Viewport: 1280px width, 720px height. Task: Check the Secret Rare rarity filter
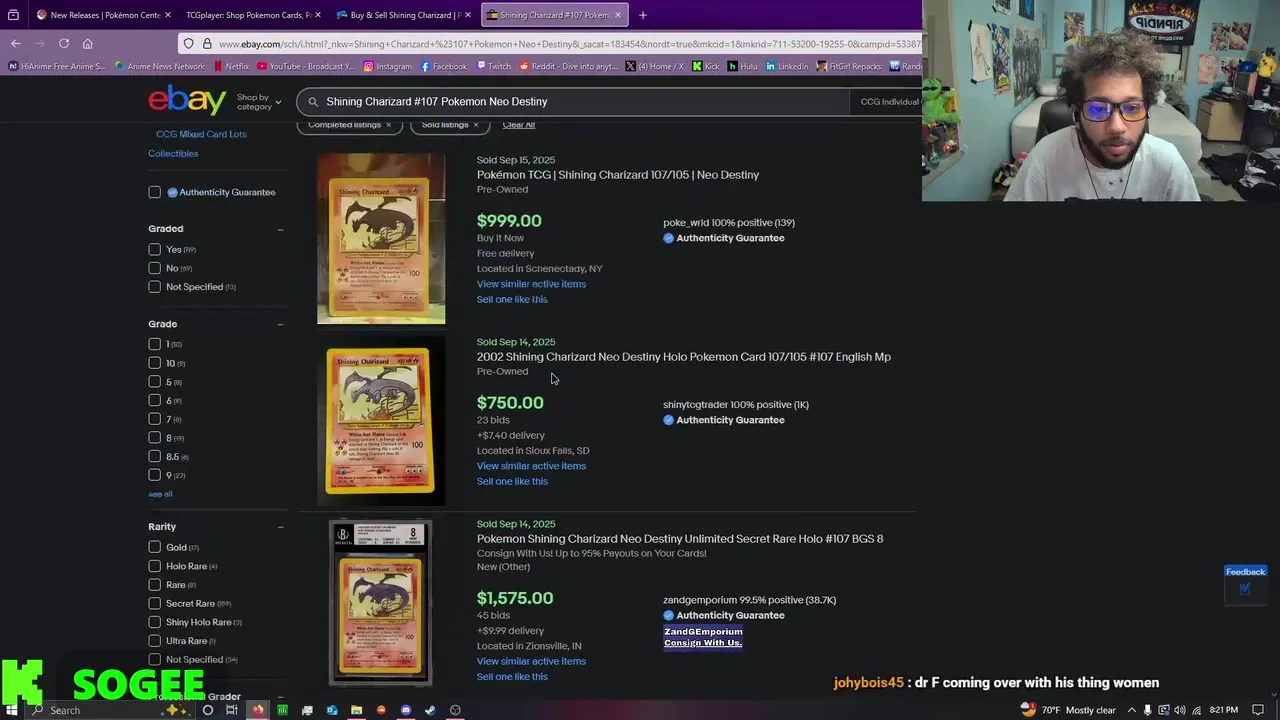(x=154, y=604)
